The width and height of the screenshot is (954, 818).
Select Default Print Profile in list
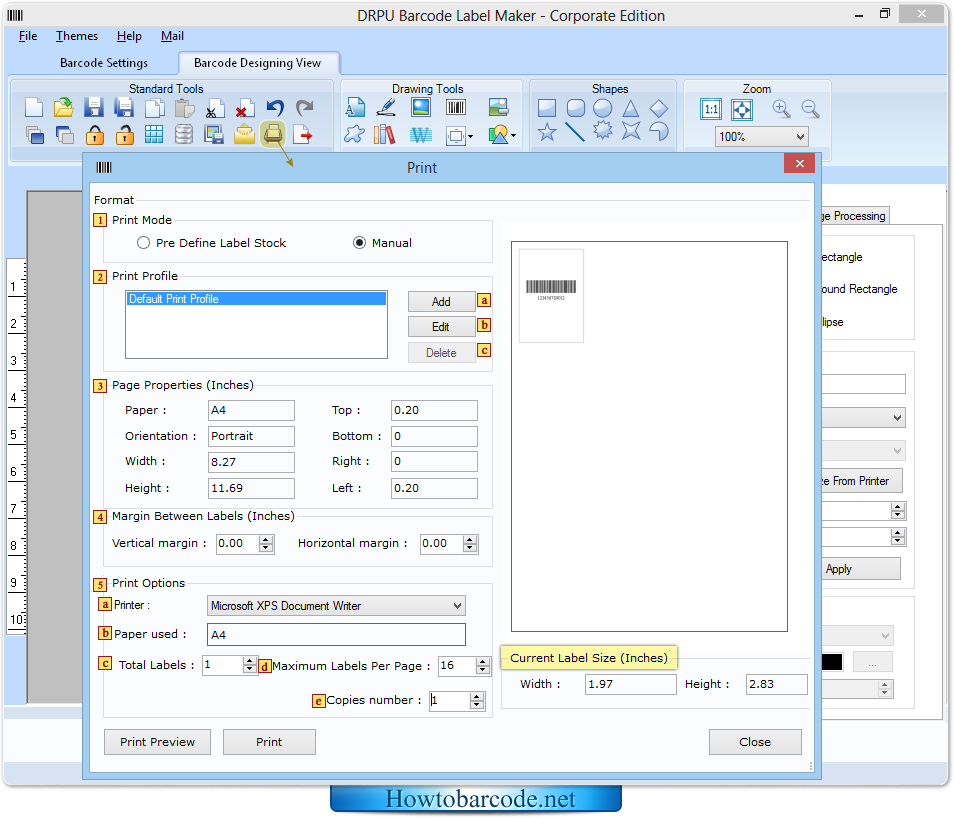(x=255, y=299)
